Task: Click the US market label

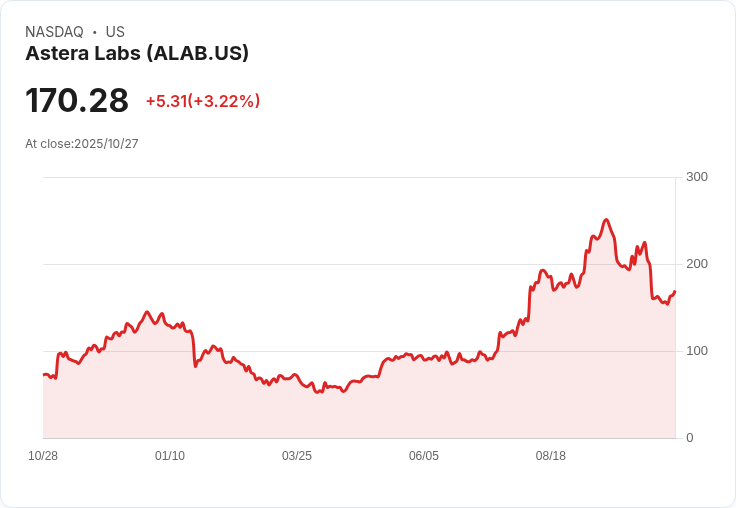Action: [115, 32]
